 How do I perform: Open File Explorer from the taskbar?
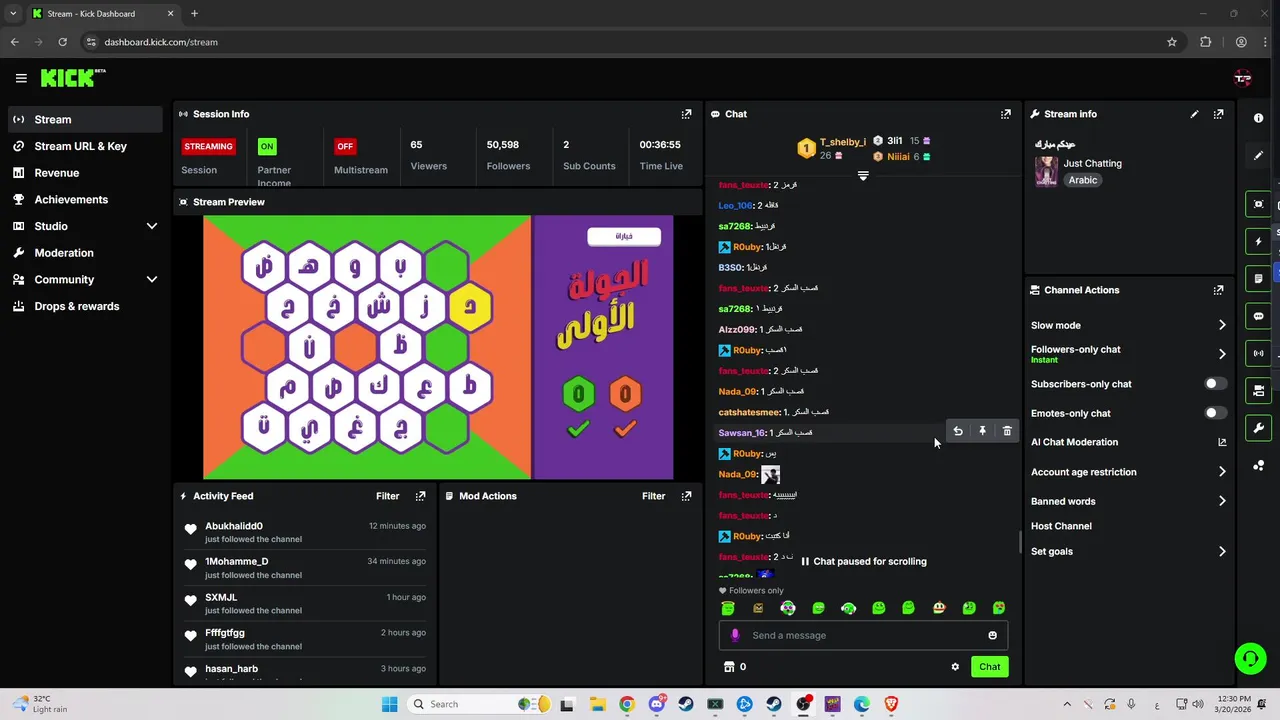(x=597, y=704)
